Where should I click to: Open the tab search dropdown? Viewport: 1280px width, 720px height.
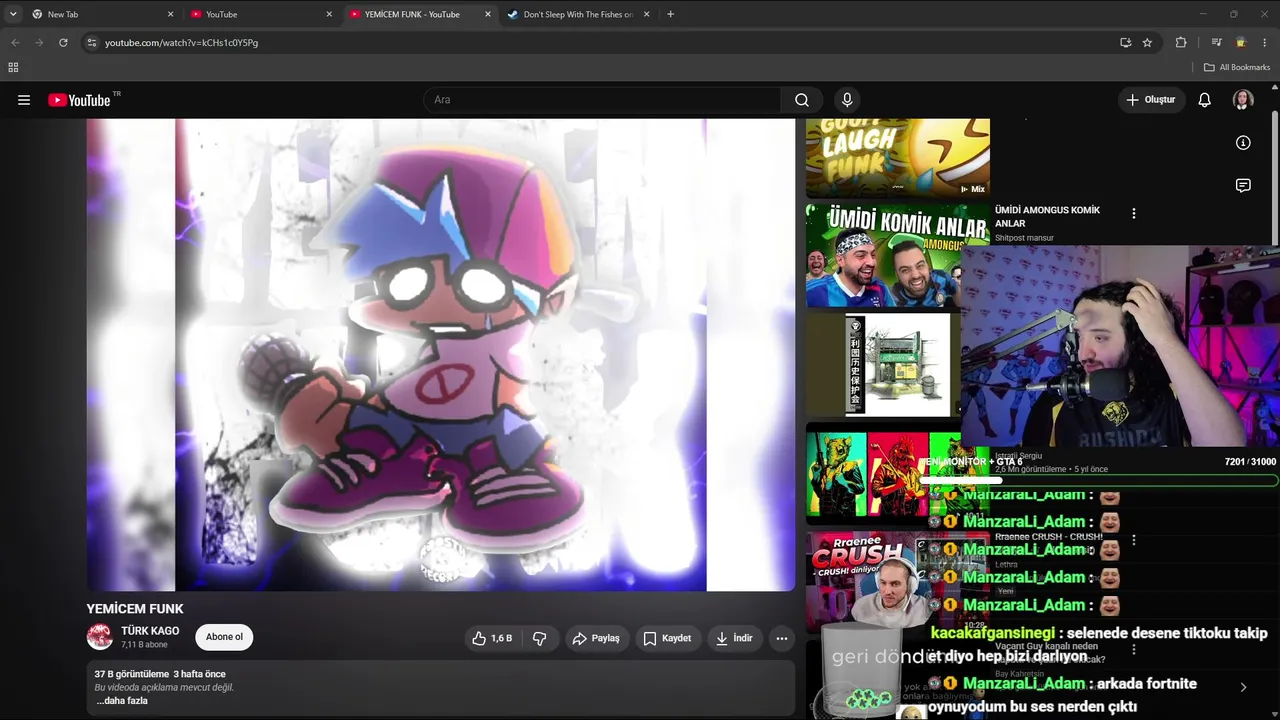[x=13, y=14]
